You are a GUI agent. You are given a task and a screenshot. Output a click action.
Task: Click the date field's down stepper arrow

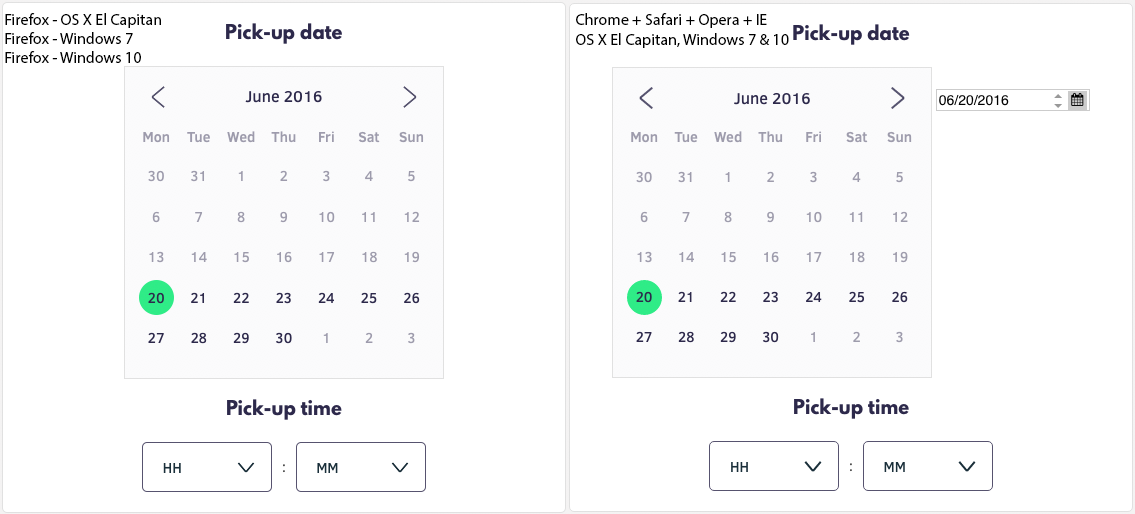[1058, 105]
